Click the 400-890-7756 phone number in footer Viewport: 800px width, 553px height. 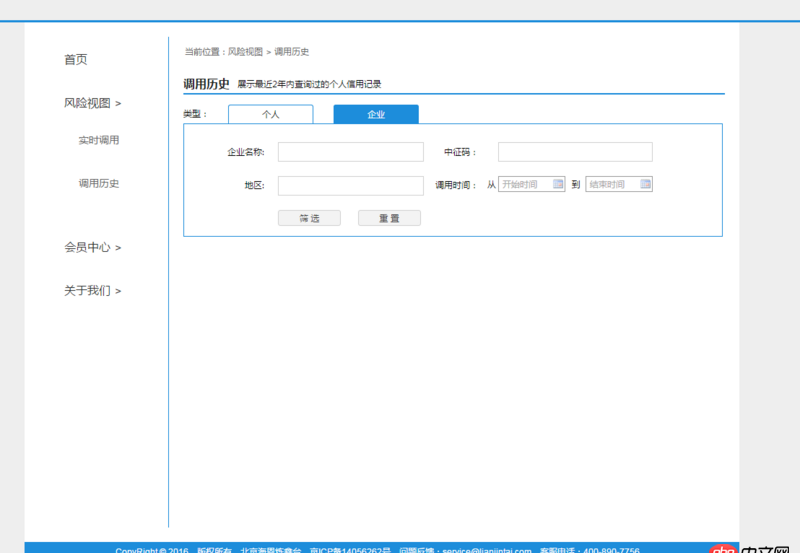(611, 550)
